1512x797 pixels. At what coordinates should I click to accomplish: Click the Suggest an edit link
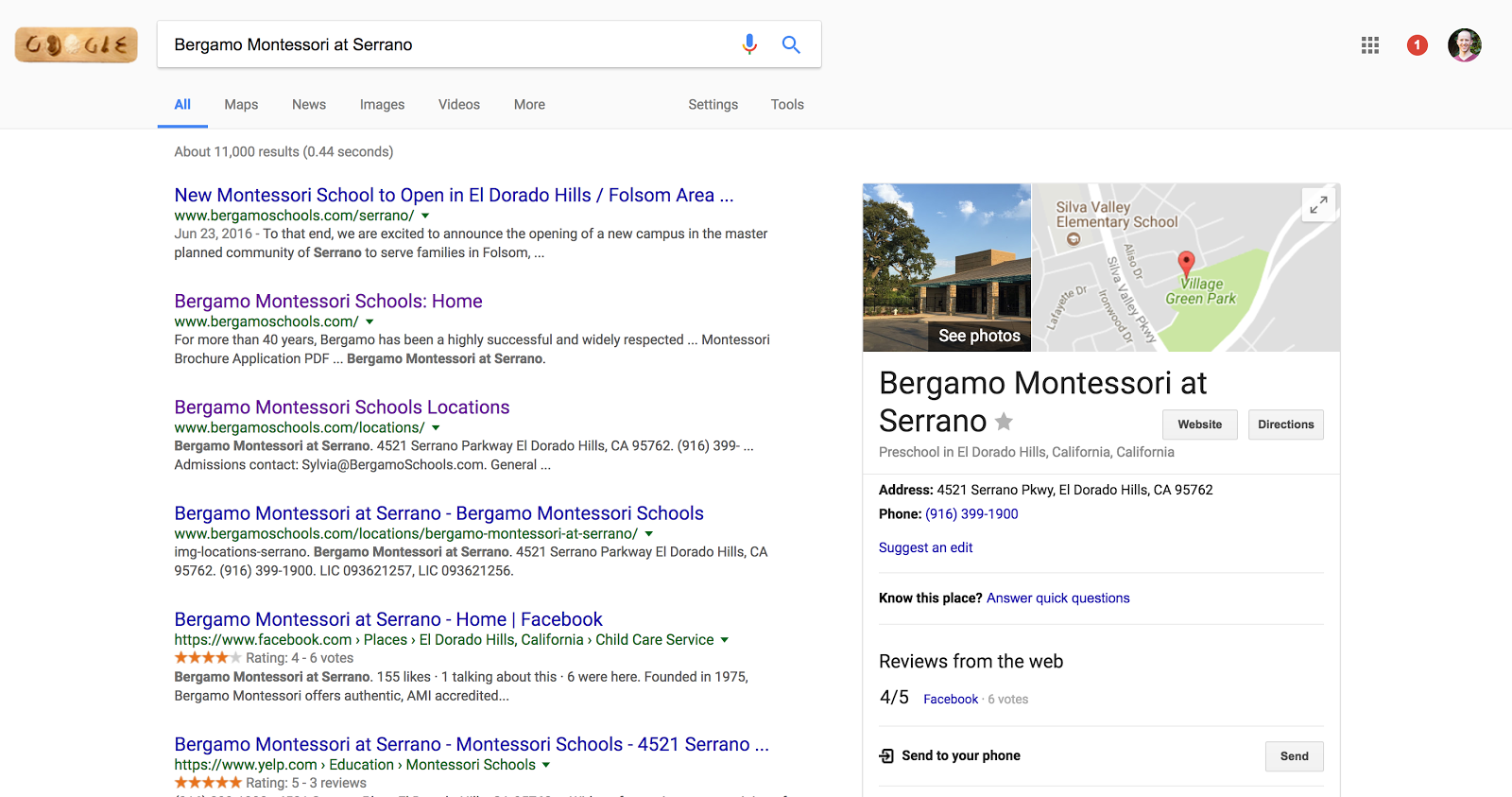point(925,547)
